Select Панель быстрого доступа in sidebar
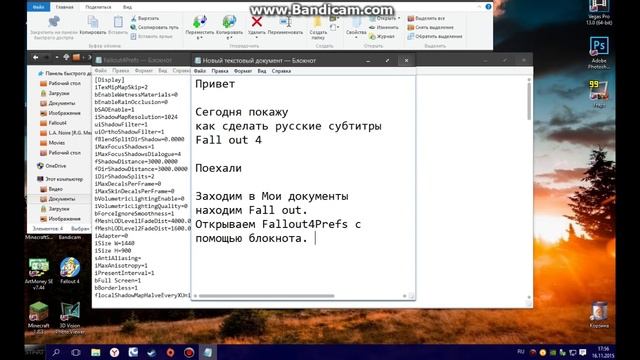The image size is (640, 360). tap(64, 73)
